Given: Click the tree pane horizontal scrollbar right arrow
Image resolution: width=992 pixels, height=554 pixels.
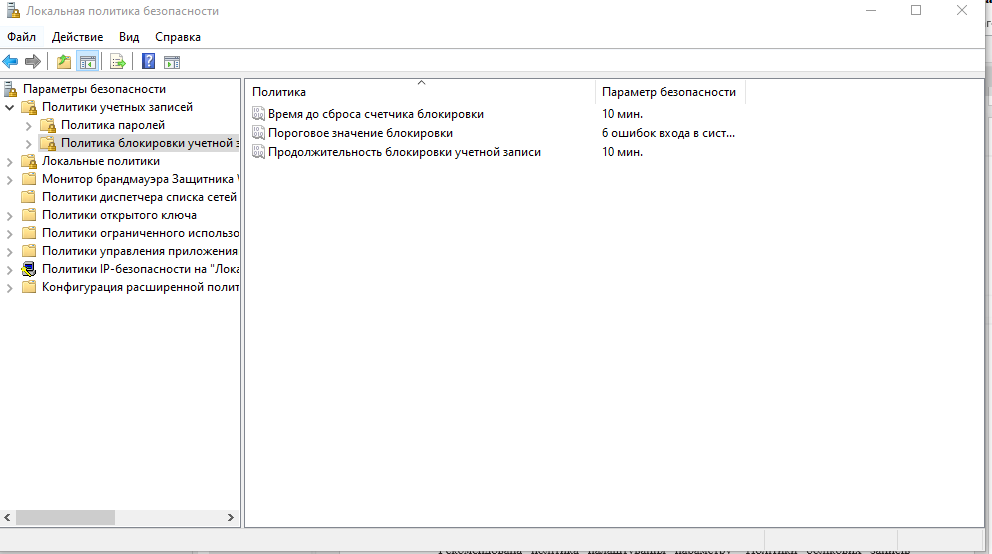Looking at the screenshot, I should 231,518.
